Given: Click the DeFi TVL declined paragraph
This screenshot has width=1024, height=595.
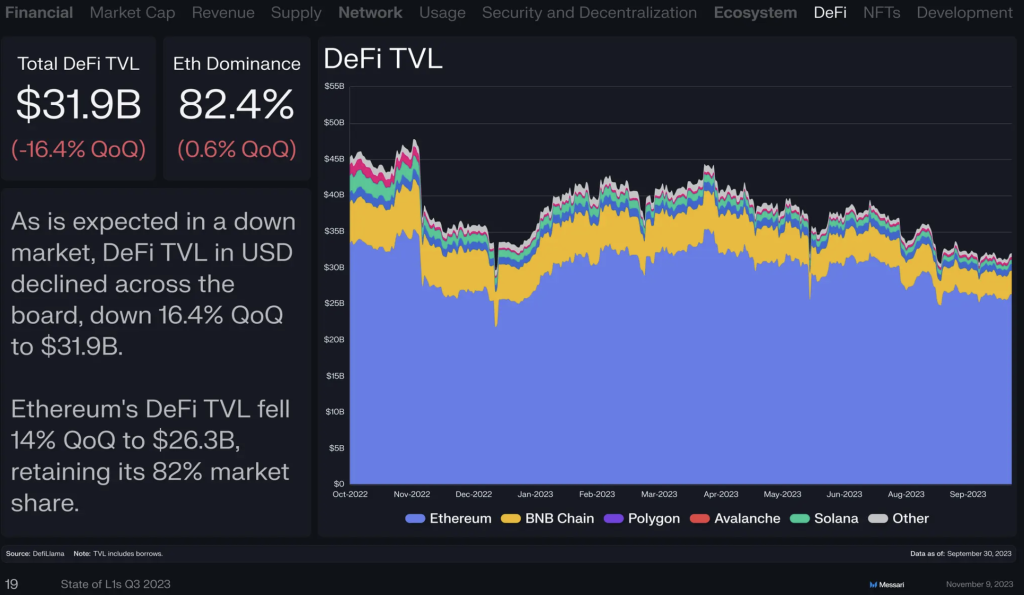Looking at the screenshot, I should pyautogui.click(x=153, y=284).
